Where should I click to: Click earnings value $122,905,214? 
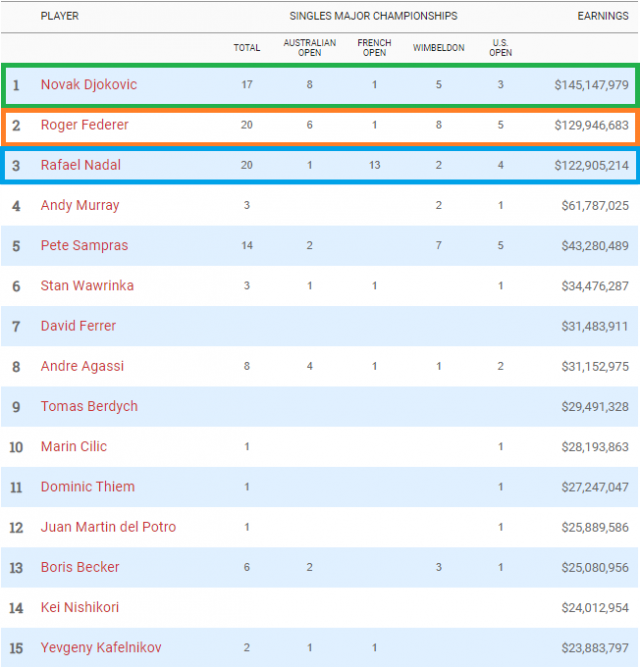591,165
